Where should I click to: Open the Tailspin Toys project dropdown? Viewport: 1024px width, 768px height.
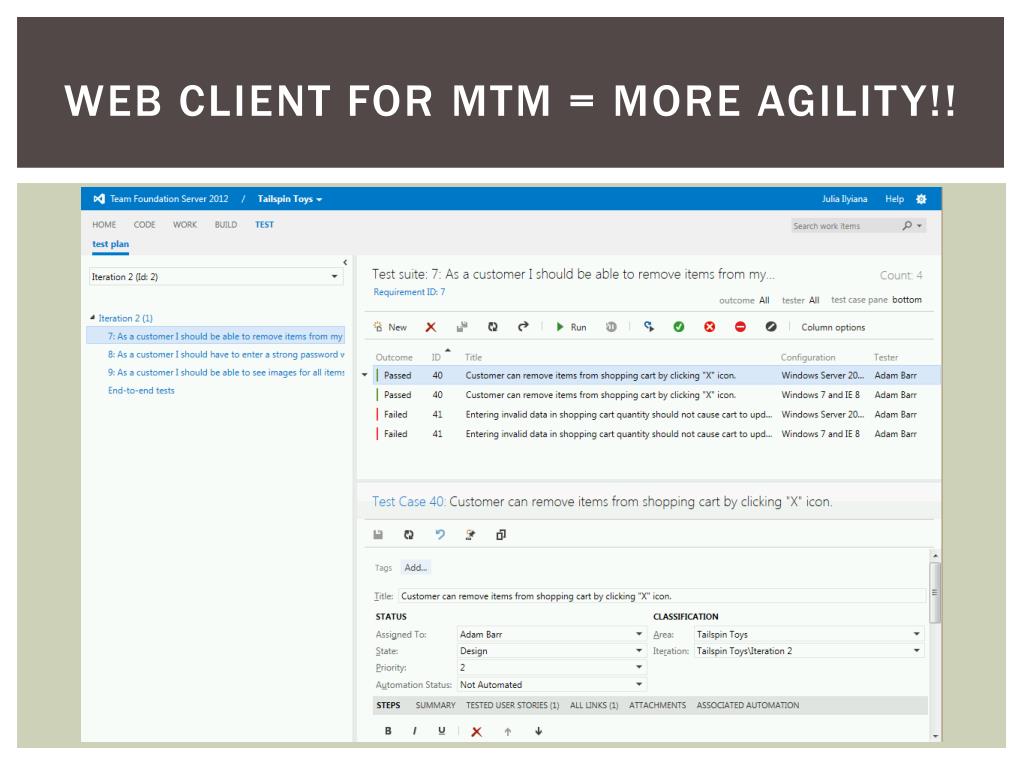point(289,199)
